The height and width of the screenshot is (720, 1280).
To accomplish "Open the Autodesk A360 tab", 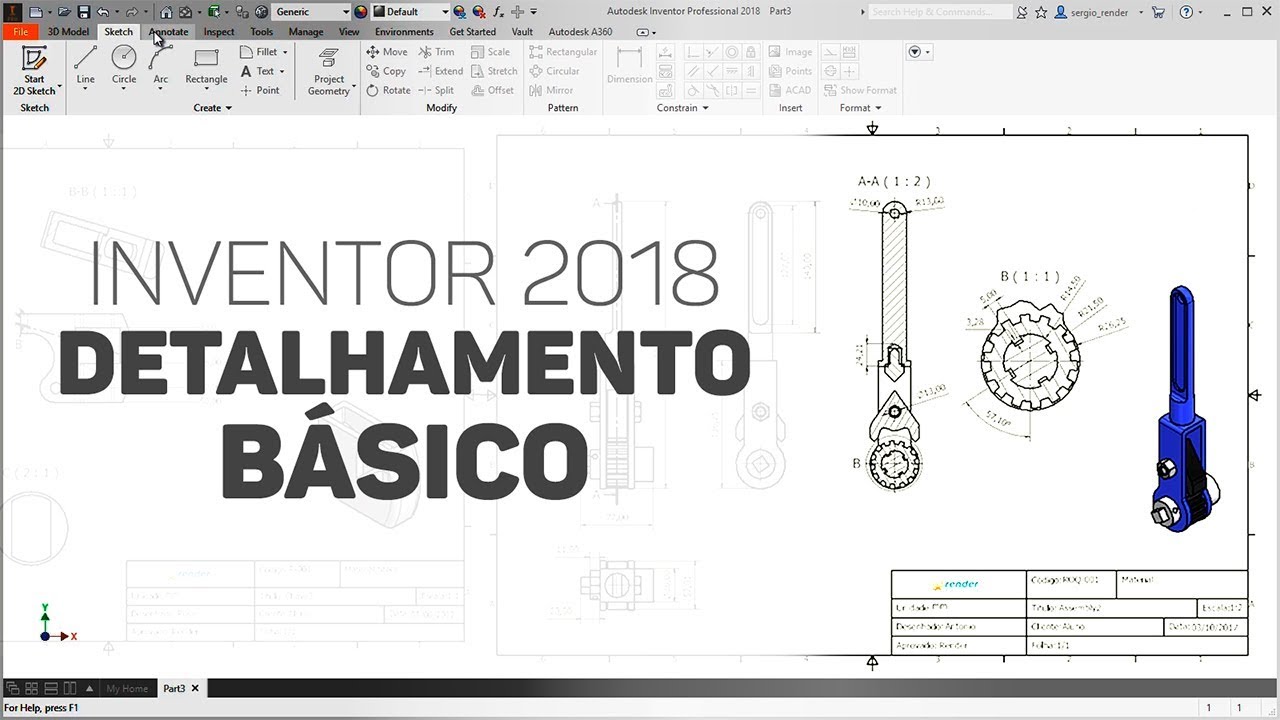I will 580,32.
